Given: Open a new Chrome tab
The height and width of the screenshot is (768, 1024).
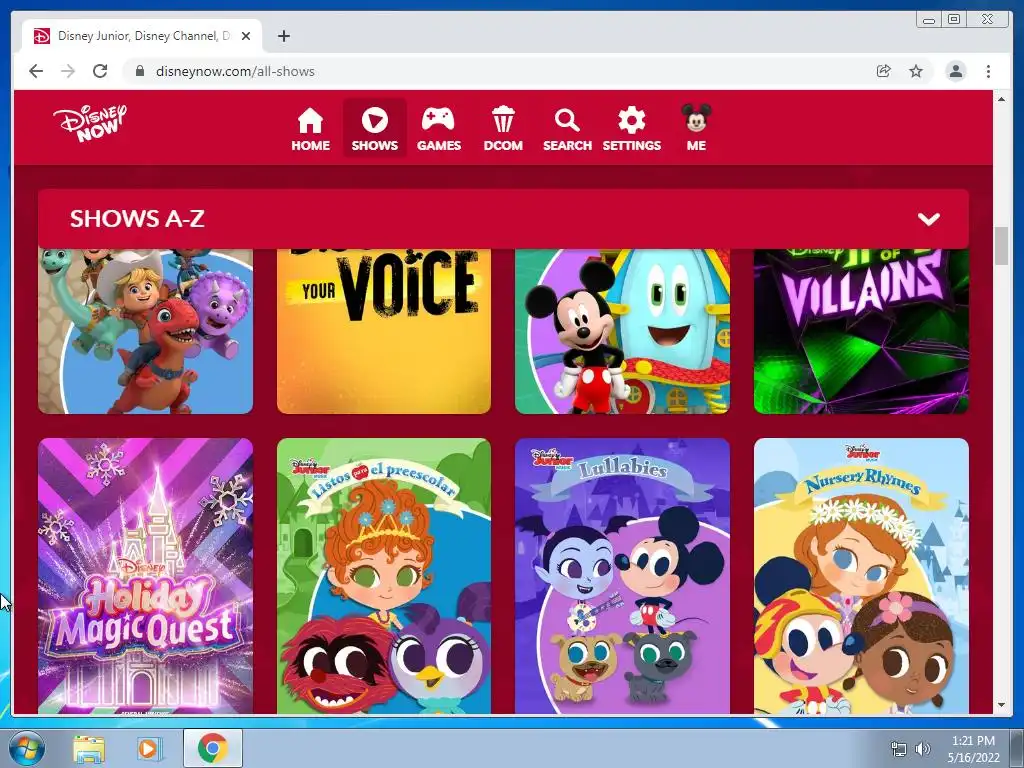Looking at the screenshot, I should pyautogui.click(x=283, y=36).
